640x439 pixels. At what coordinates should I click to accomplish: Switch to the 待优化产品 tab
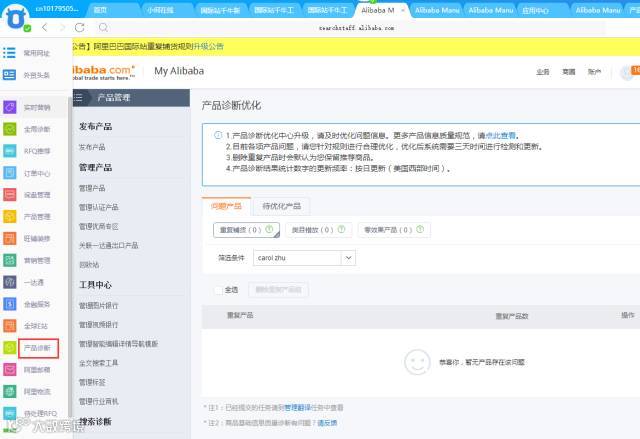click(282, 206)
